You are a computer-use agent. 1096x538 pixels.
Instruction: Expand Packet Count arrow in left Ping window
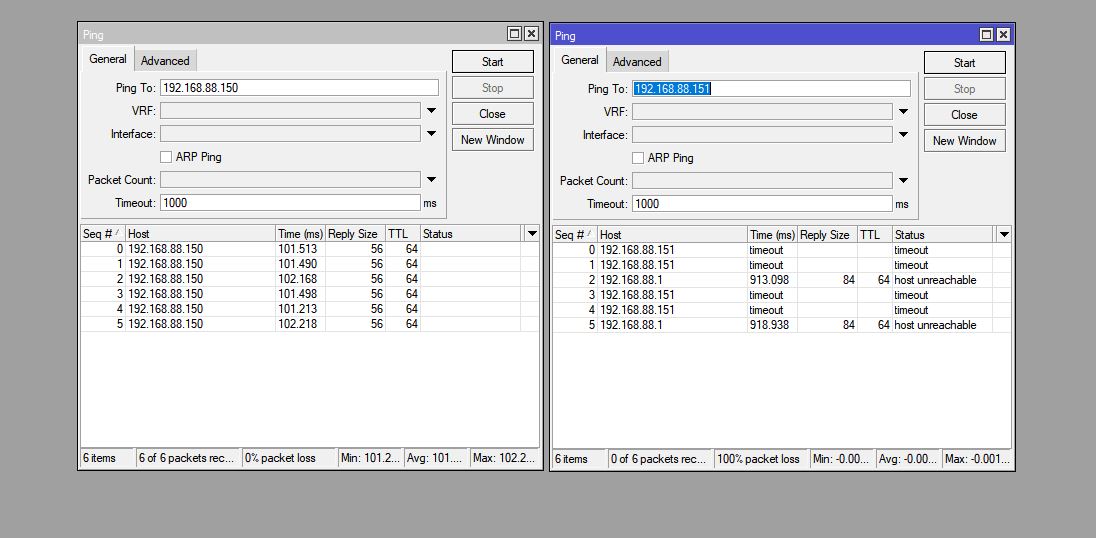coord(431,180)
